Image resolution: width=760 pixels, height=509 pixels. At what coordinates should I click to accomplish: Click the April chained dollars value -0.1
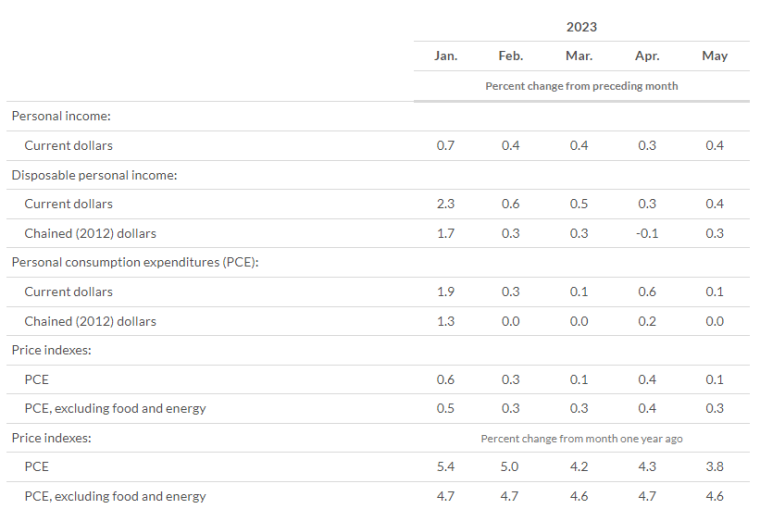tap(647, 233)
